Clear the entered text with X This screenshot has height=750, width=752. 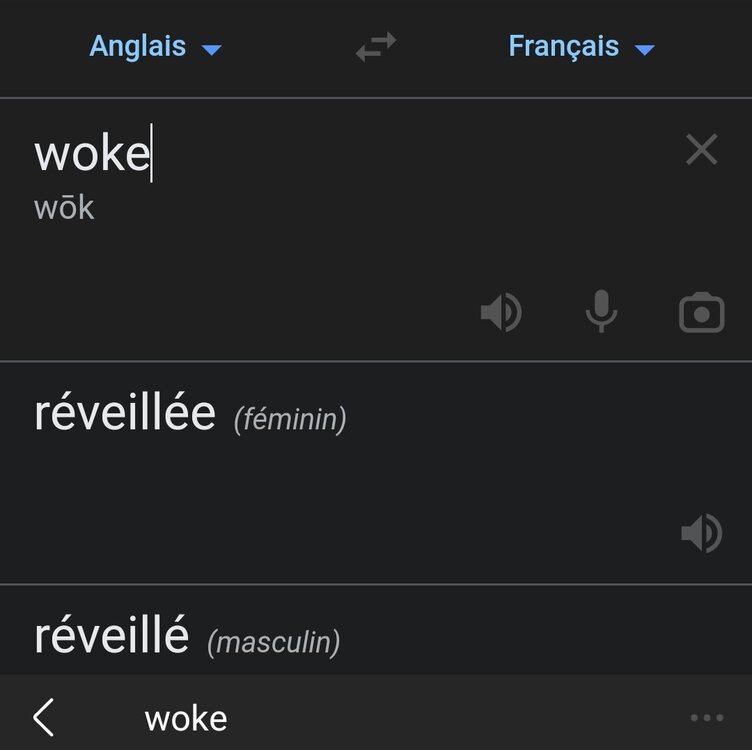[702, 150]
